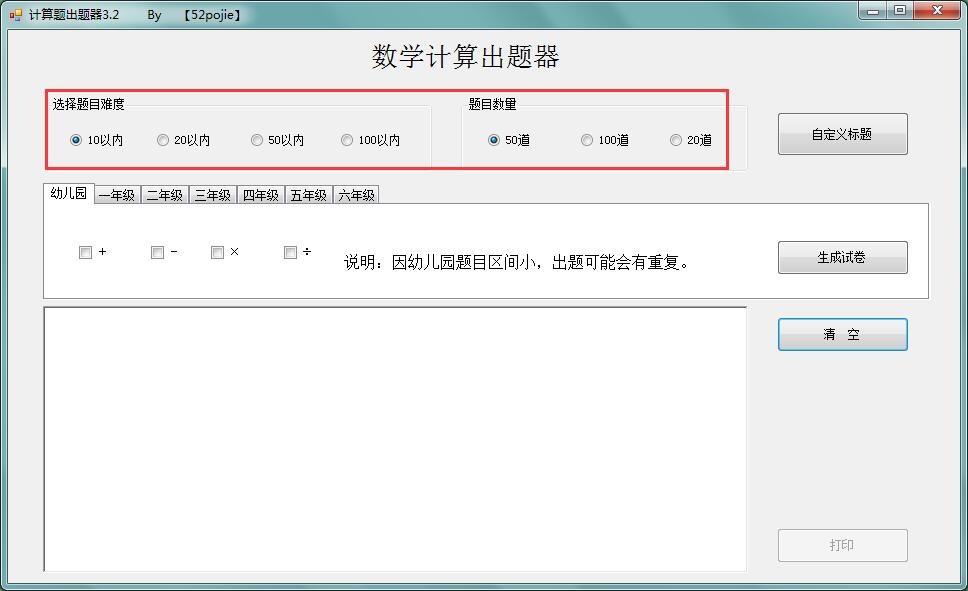This screenshot has width=968, height=591.
Task: Click inside the large output text area
Action: click(x=395, y=439)
